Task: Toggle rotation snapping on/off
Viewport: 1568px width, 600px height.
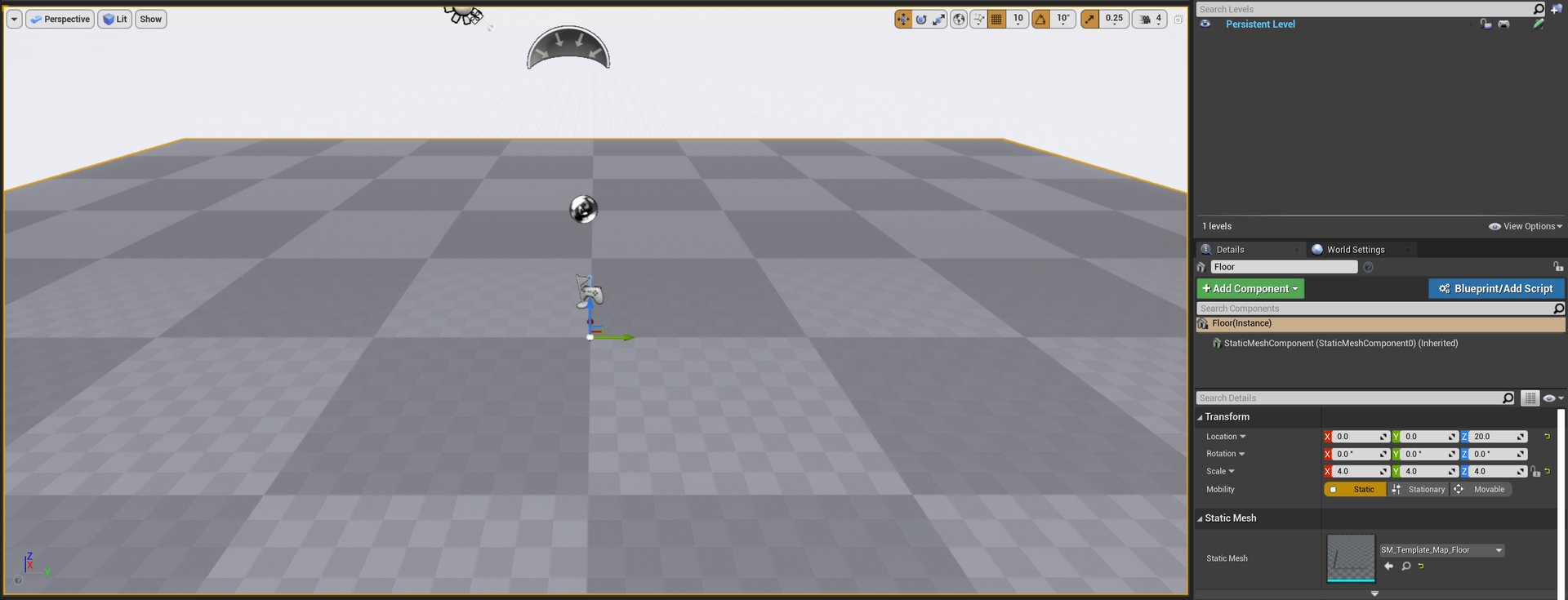Action: click(1041, 19)
